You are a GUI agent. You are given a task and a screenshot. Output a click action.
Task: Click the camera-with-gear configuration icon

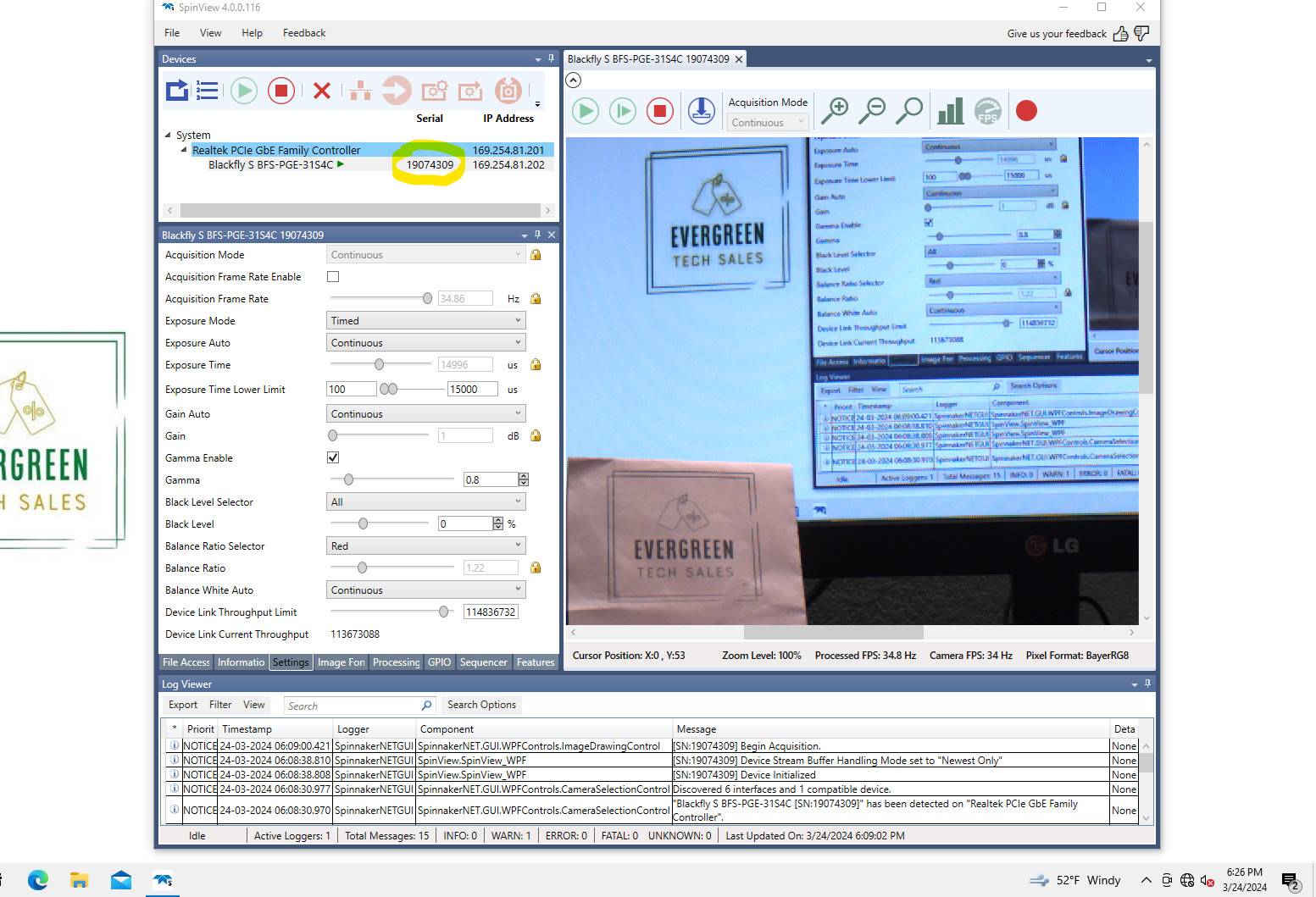[435, 90]
